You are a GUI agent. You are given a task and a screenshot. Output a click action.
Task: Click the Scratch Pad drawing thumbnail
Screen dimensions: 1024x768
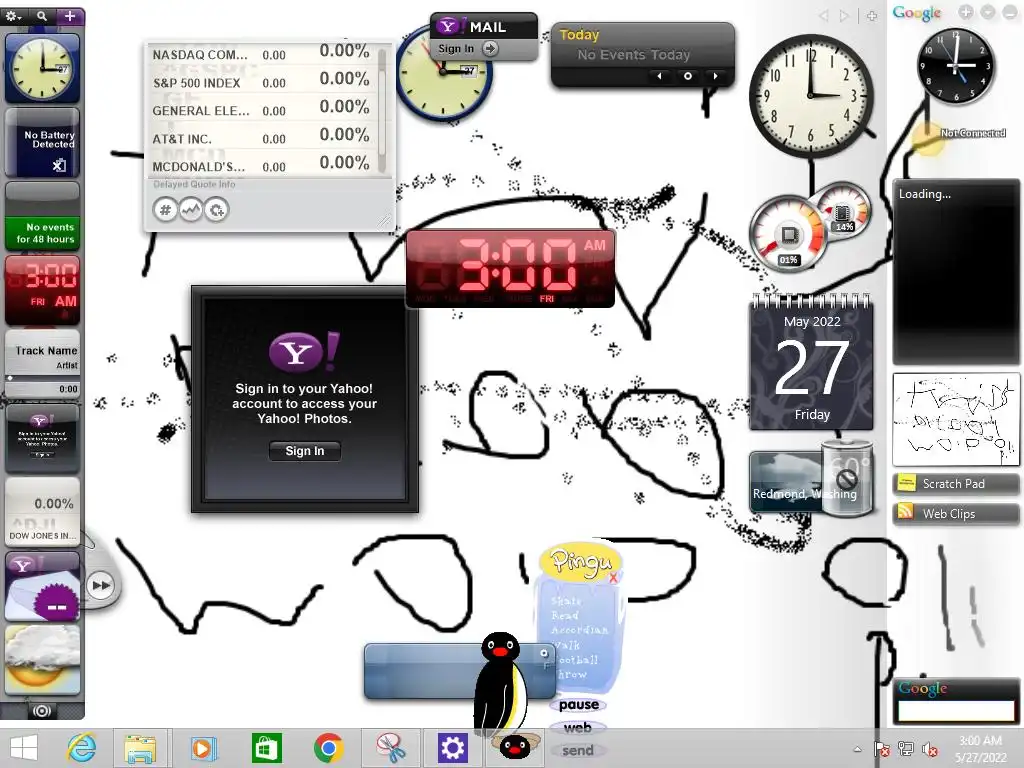[x=955, y=419]
